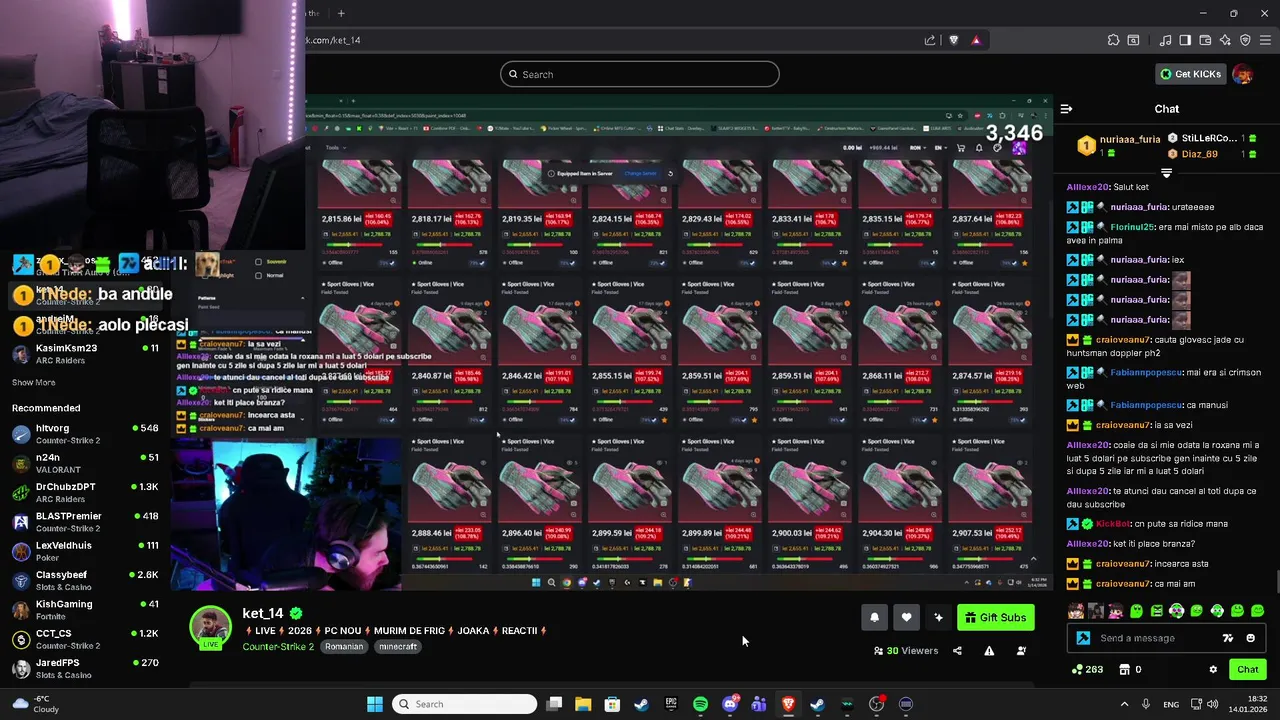Click the sparkle icon beside Gift Subs
Viewport: 1280px width, 720px height.
(938, 617)
